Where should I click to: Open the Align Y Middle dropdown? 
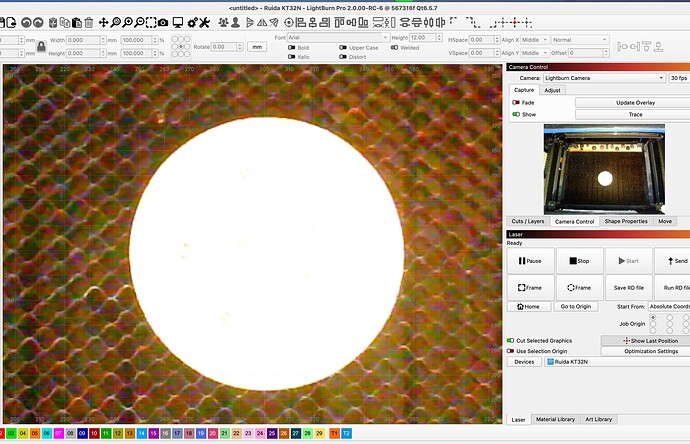535,53
